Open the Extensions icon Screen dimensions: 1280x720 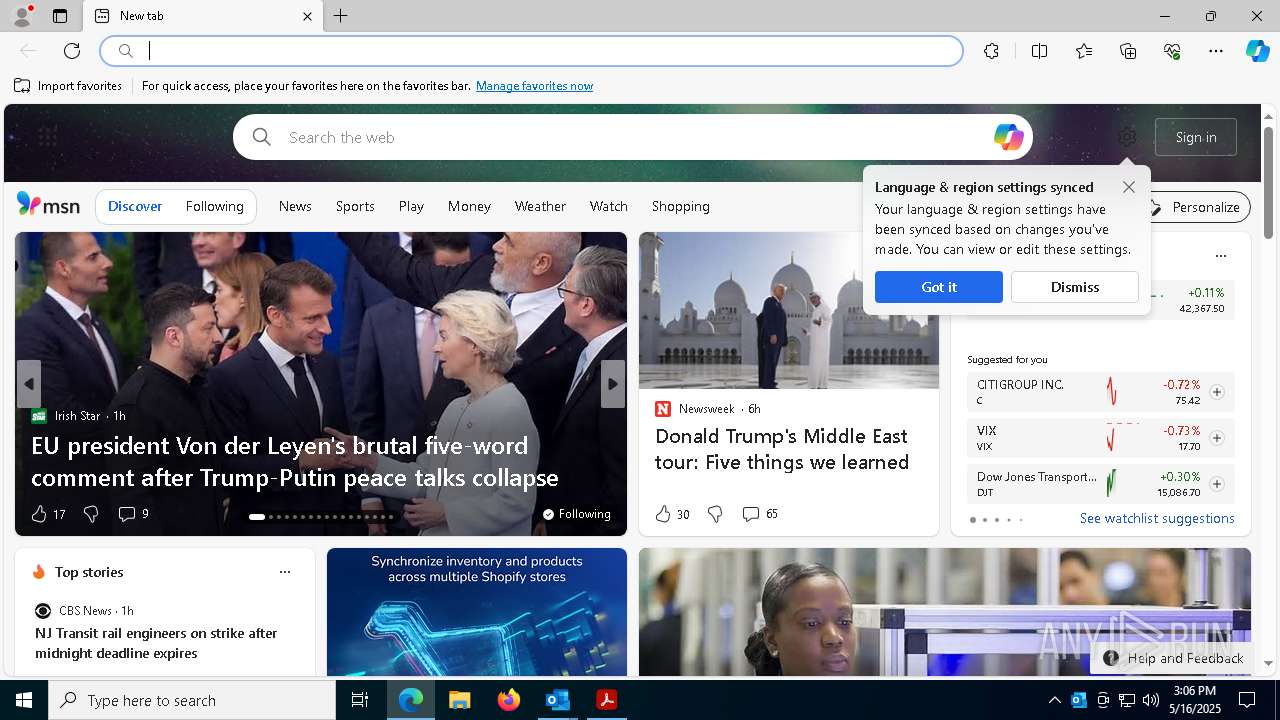pyautogui.click(x=991, y=51)
